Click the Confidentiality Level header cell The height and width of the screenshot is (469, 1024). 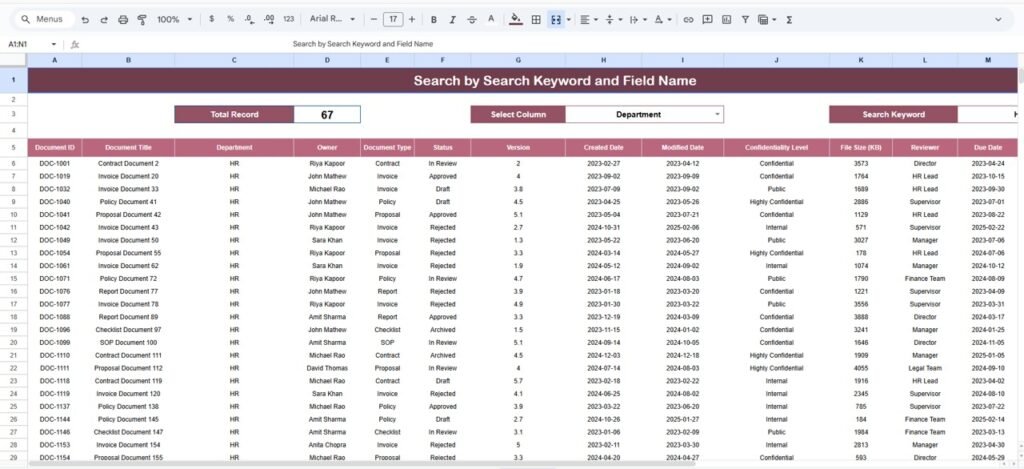click(776, 148)
